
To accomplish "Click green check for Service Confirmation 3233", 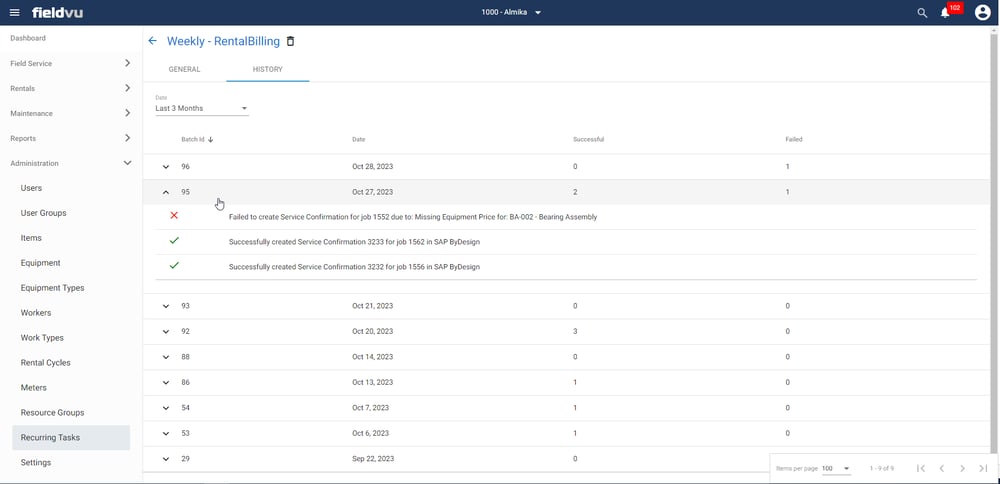I will [x=174, y=241].
